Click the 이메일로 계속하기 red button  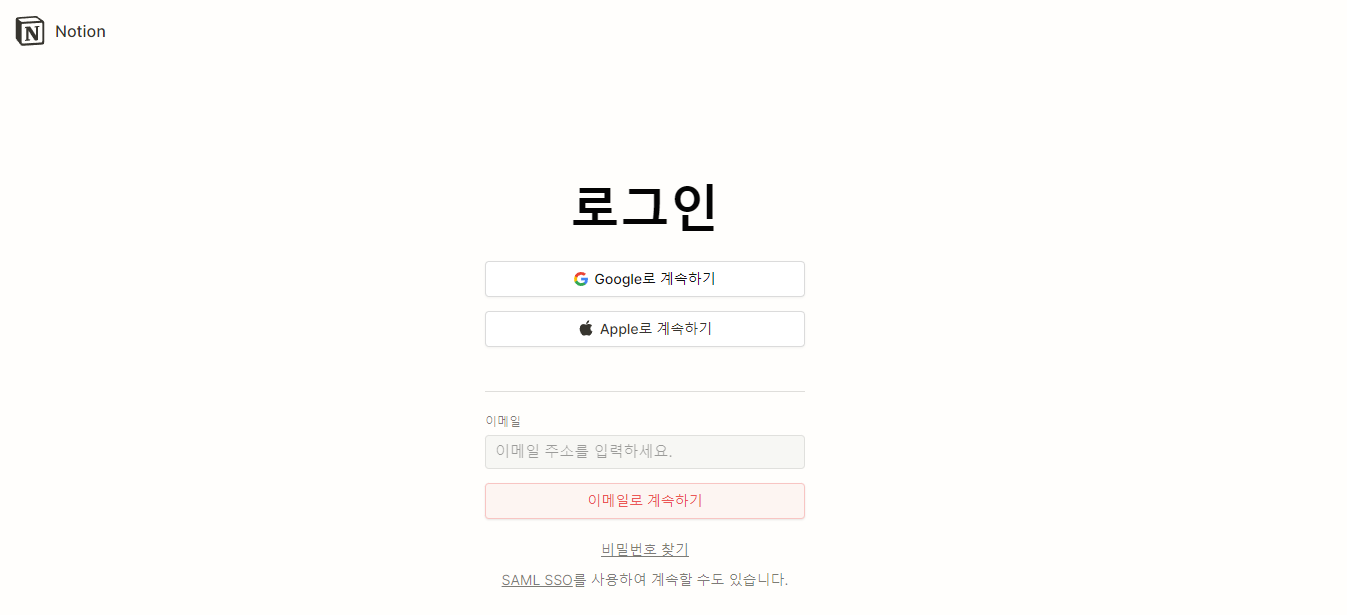pyautogui.click(x=645, y=501)
